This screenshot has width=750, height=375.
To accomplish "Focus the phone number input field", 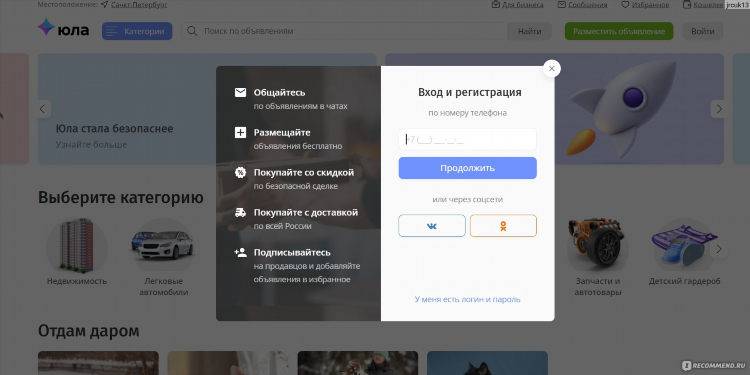I will (467, 140).
